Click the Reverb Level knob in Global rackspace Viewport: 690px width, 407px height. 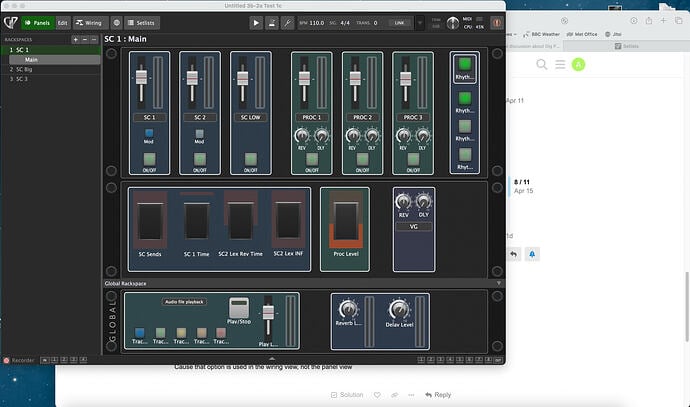coord(348,309)
